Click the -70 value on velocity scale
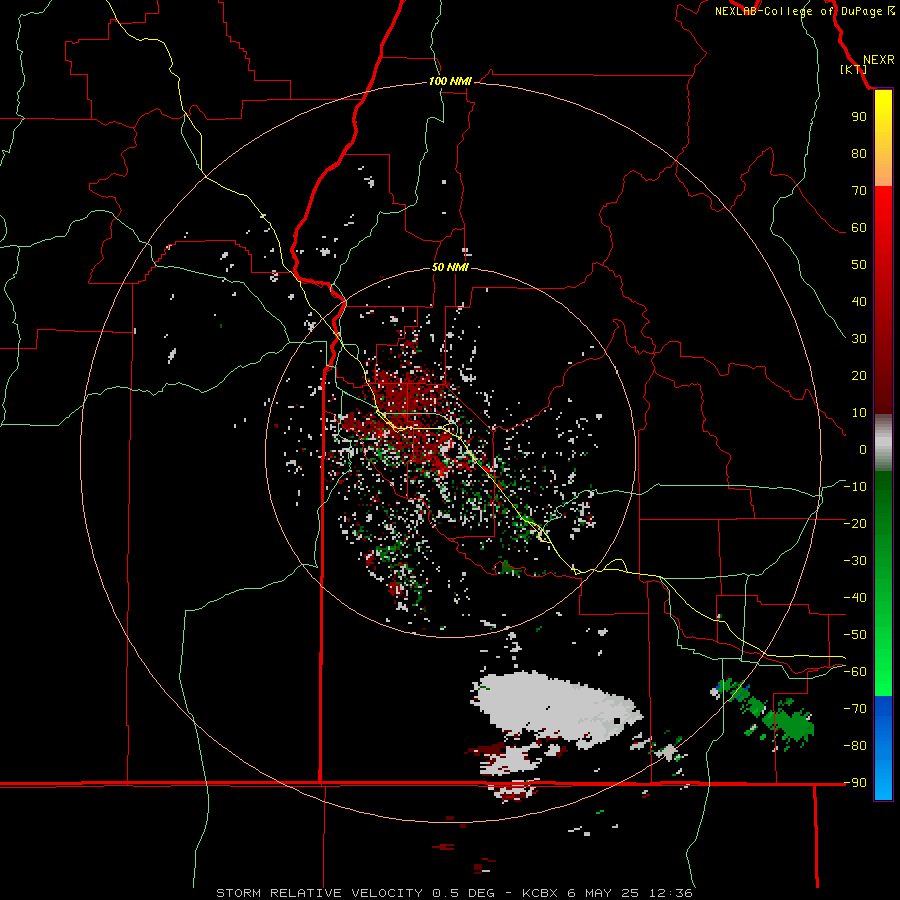The height and width of the screenshot is (900, 900). (855, 709)
